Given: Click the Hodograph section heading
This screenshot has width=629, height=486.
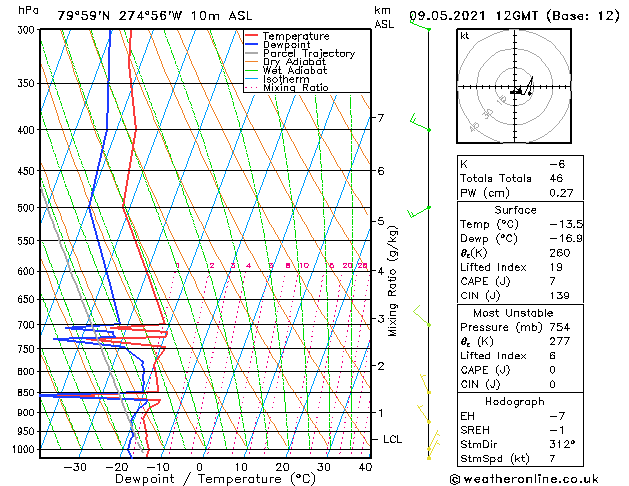Looking at the screenshot, I should (515, 401).
